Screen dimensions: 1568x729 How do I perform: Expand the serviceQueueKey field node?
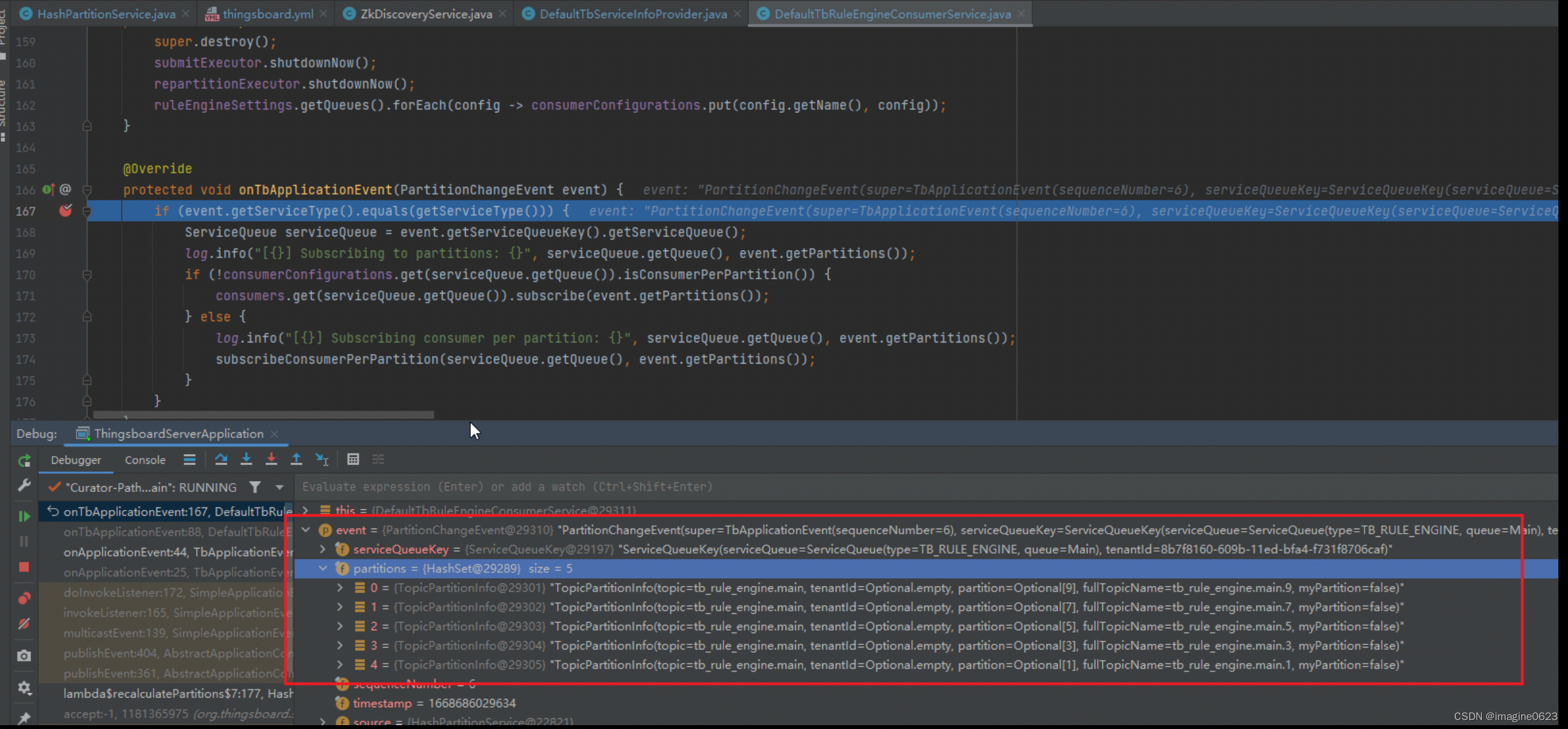323,549
